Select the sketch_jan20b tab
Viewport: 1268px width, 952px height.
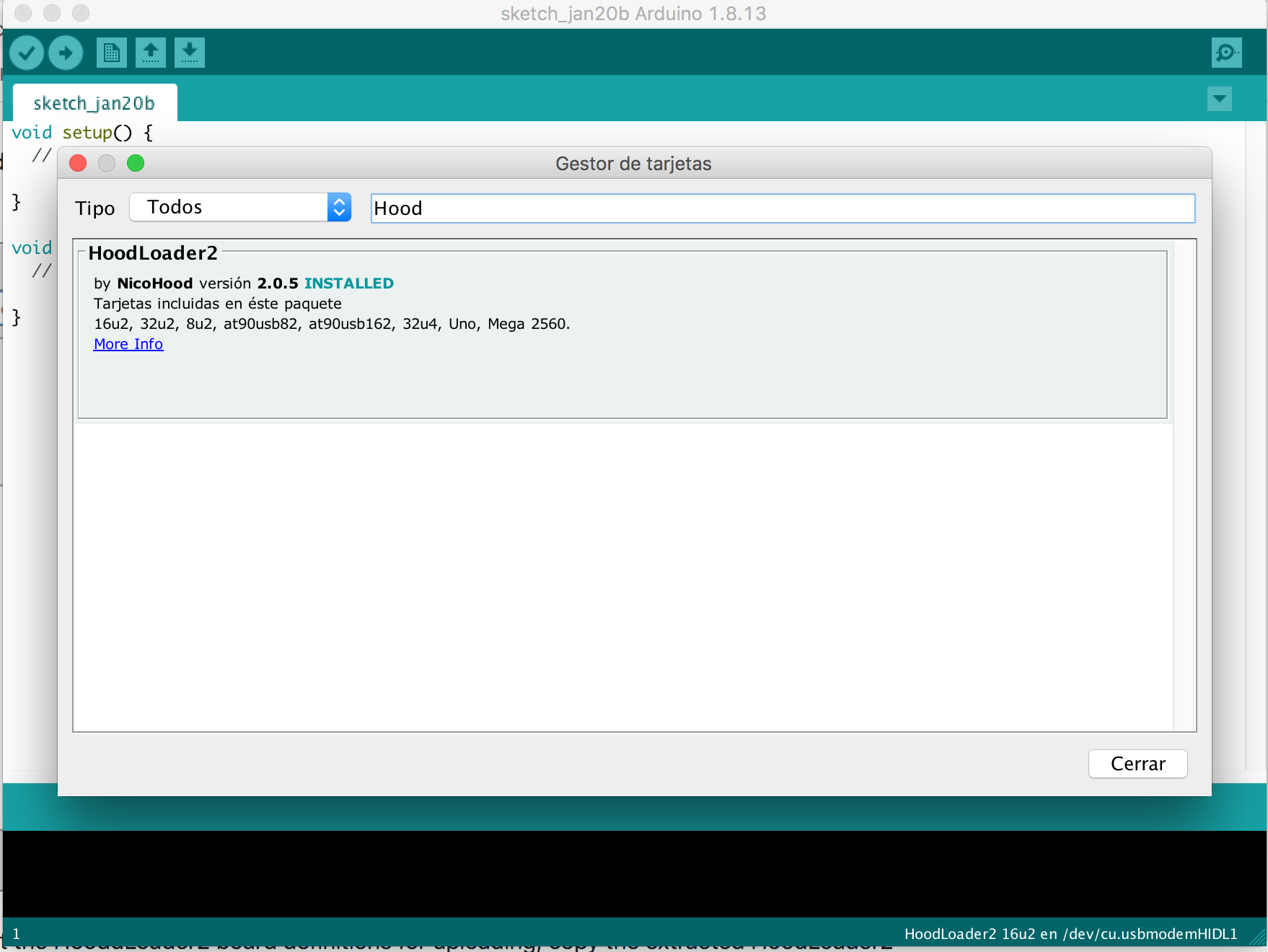(x=94, y=103)
